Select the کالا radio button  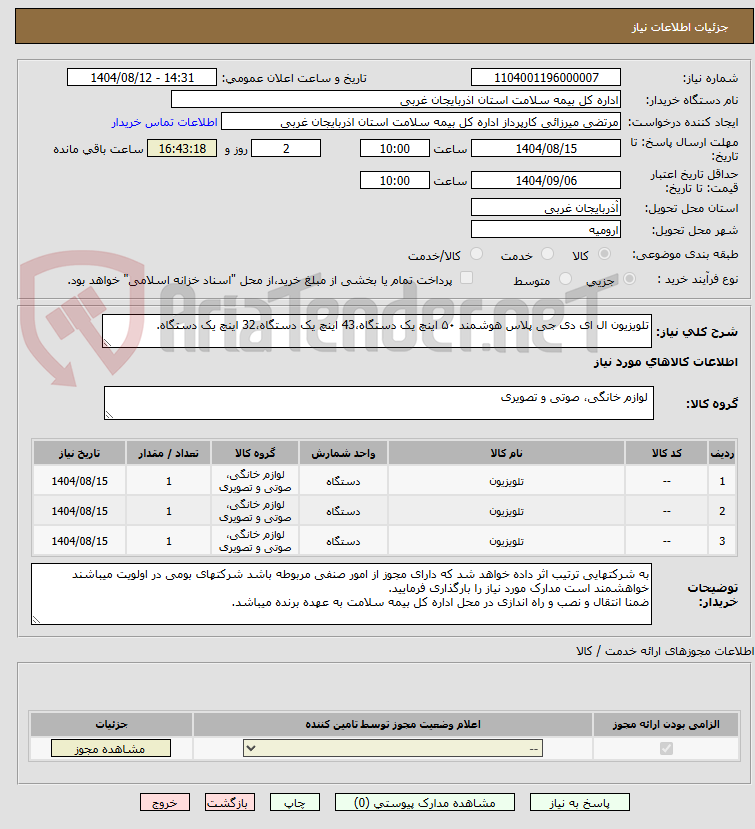tap(604, 254)
